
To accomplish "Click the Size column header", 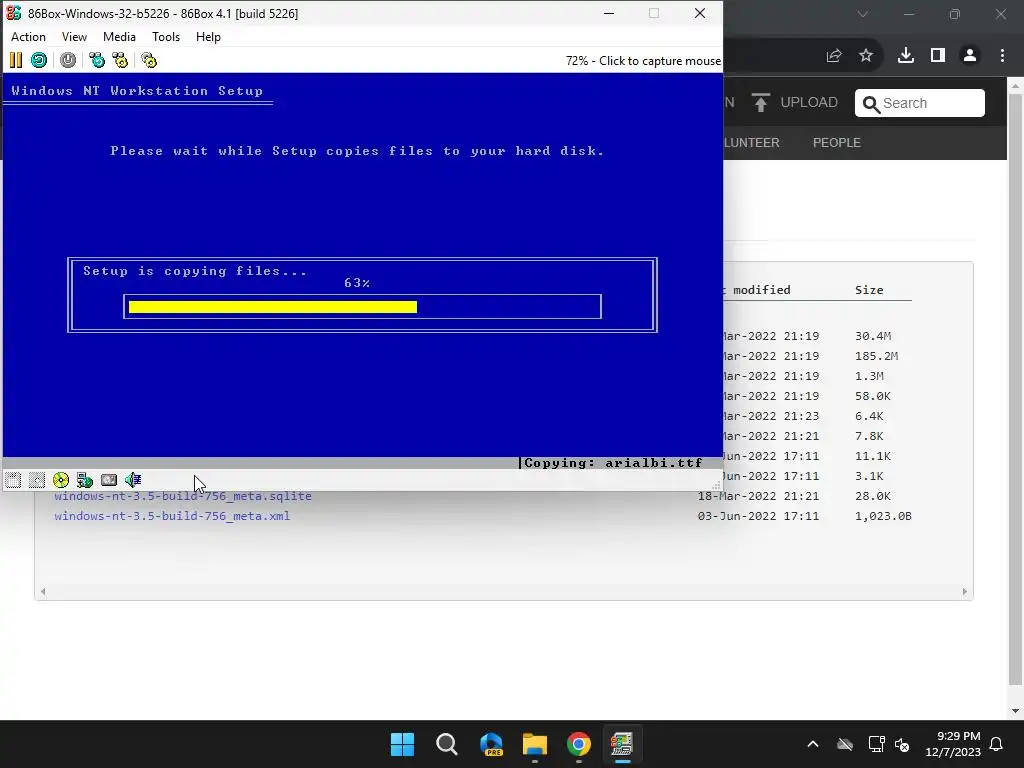I will (x=869, y=290).
